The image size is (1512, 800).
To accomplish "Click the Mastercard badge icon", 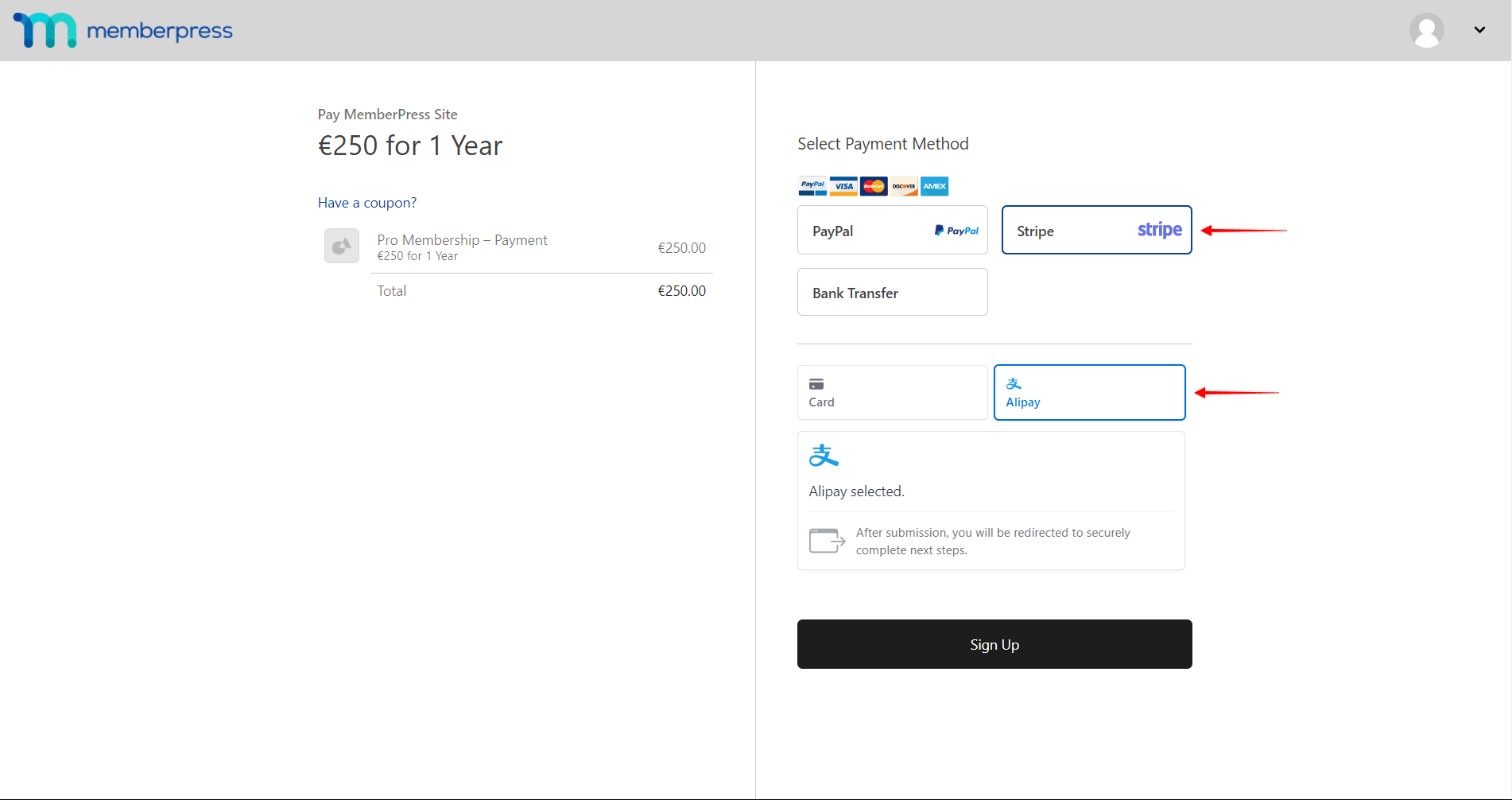I will point(874,186).
